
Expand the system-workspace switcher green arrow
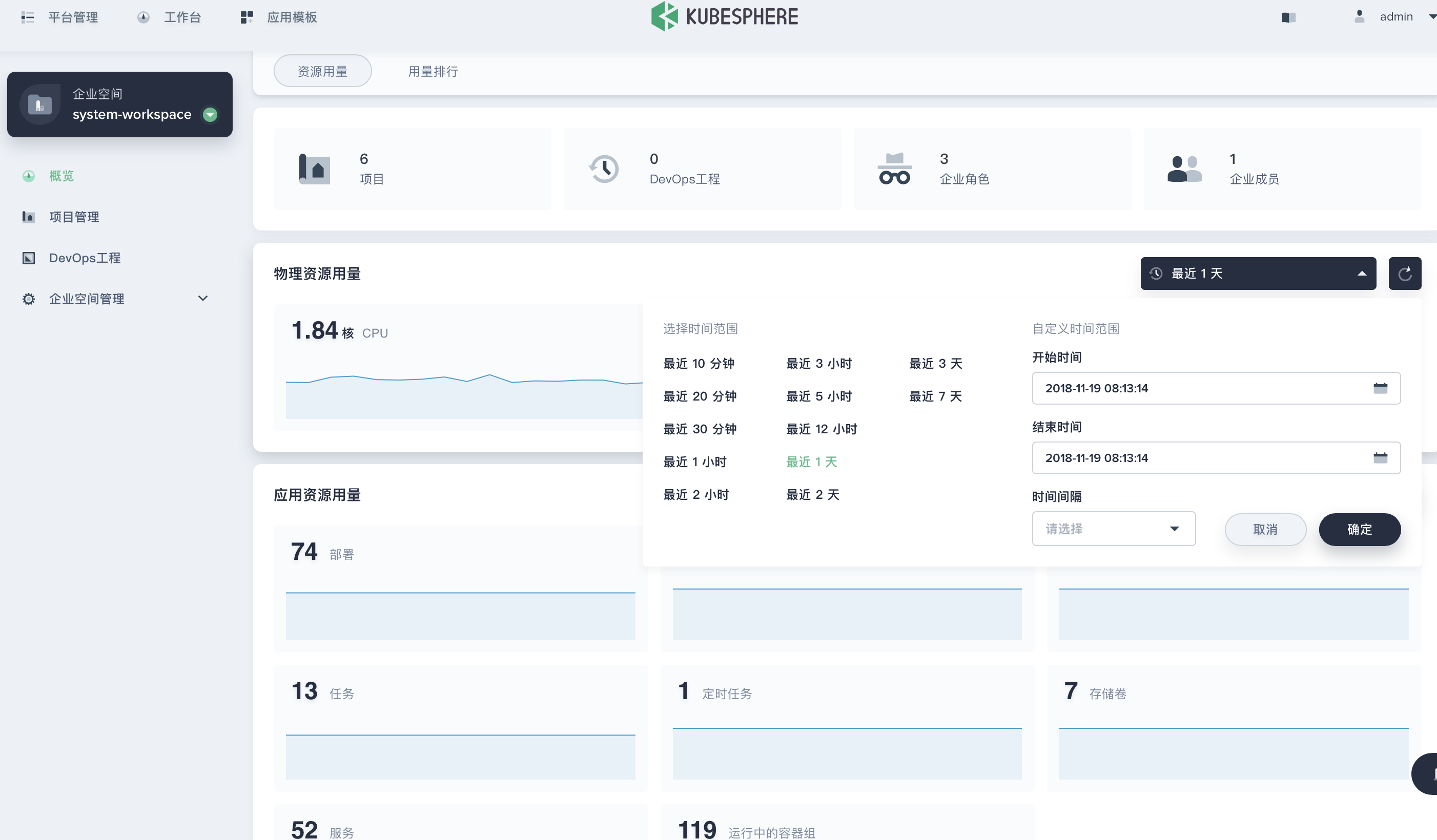tap(210, 115)
